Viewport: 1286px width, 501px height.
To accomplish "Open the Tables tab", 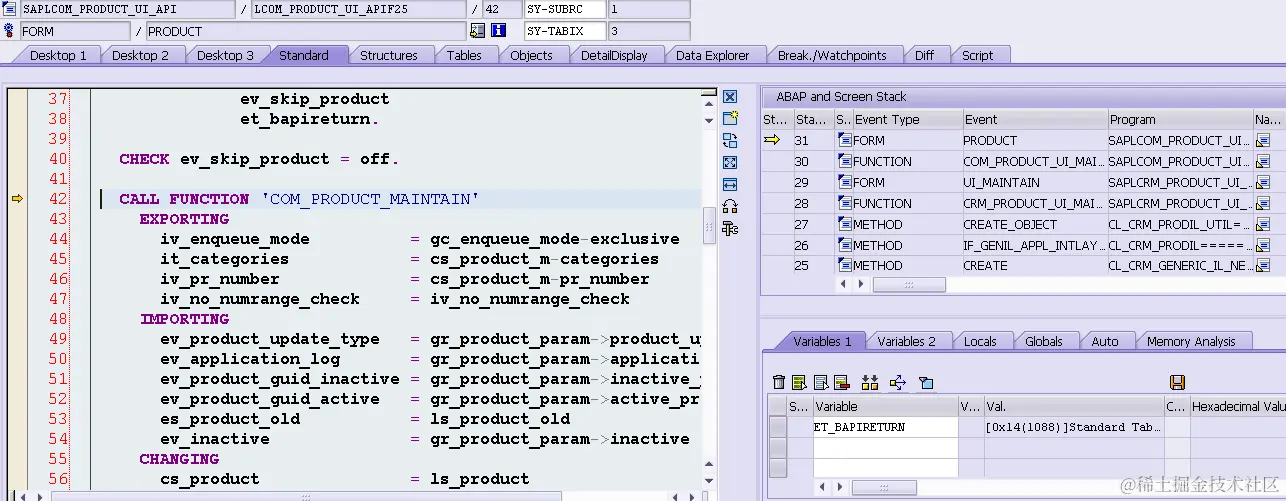I will (x=464, y=55).
